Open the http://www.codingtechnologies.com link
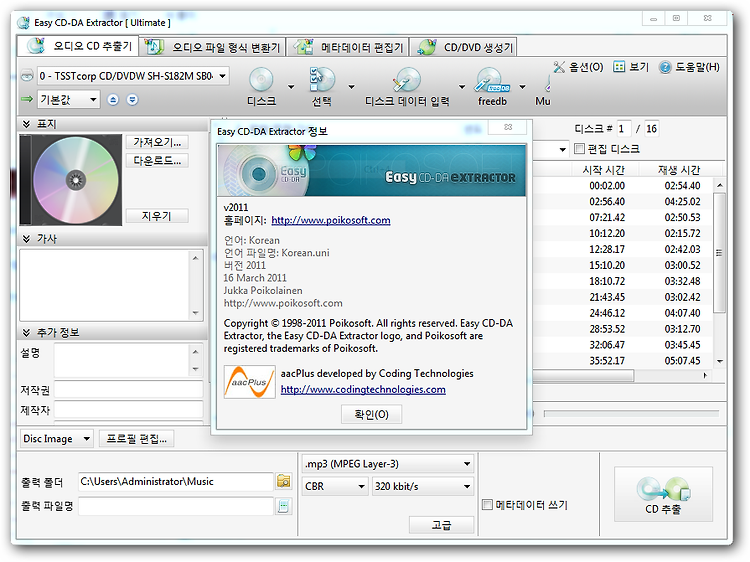The width and height of the screenshot is (750, 562). (x=363, y=390)
